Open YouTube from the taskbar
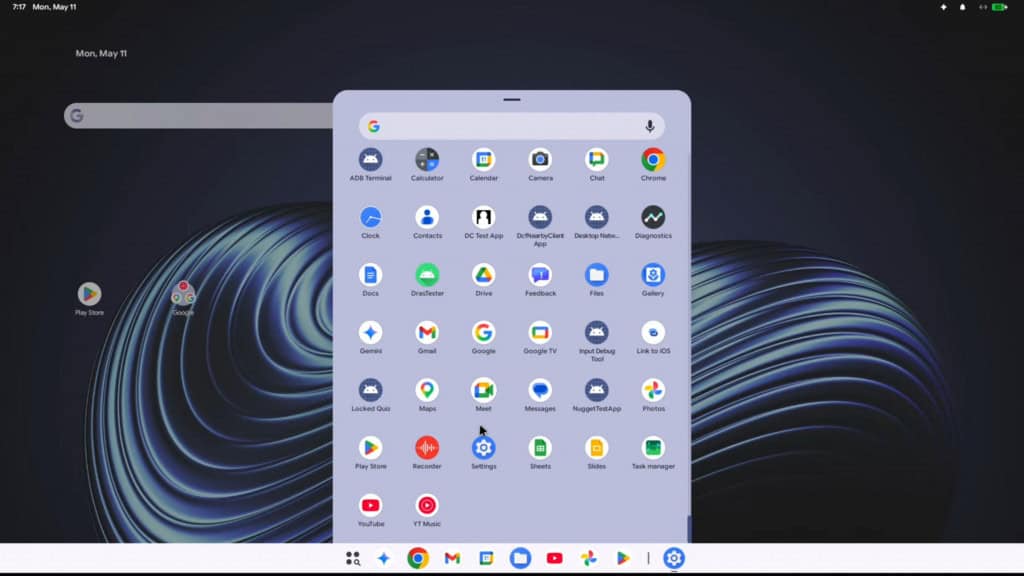The image size is (1024, 576). pos(554,558)
